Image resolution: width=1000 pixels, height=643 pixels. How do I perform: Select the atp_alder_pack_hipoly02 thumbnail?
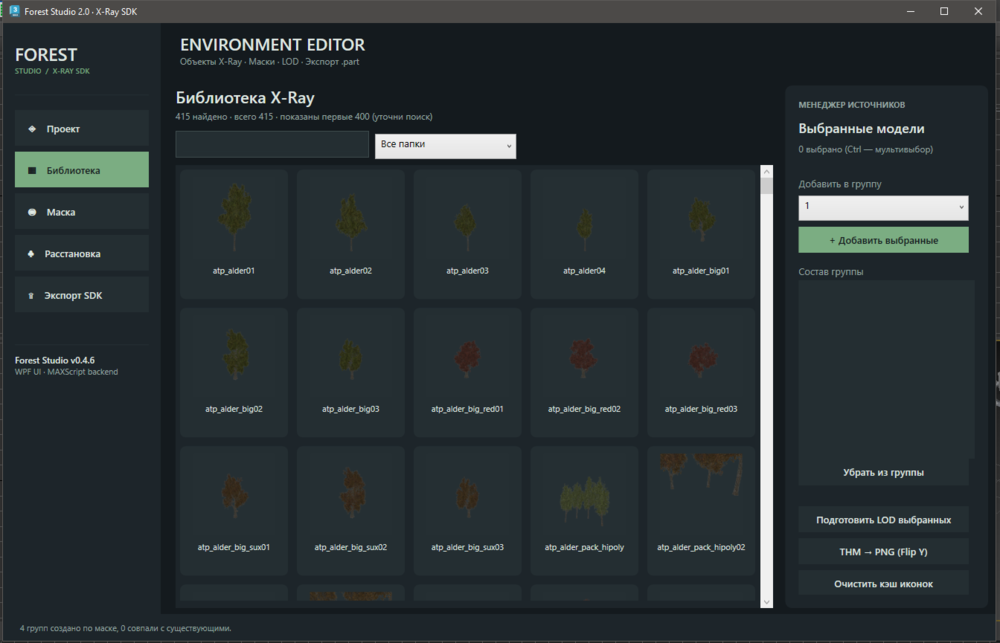pyautogui.click(x=701, y=510)
